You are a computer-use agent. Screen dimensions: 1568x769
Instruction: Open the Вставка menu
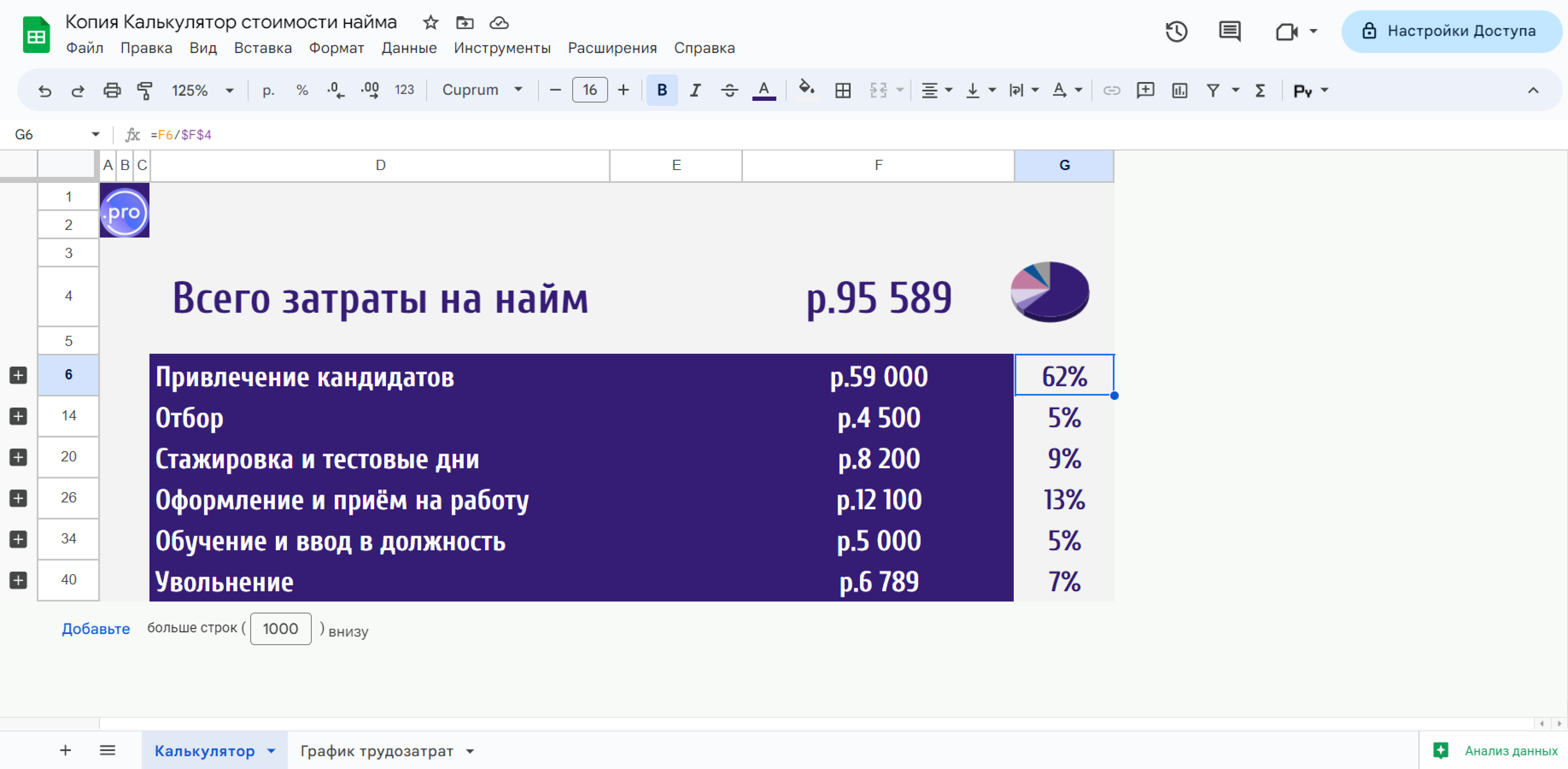263,48
